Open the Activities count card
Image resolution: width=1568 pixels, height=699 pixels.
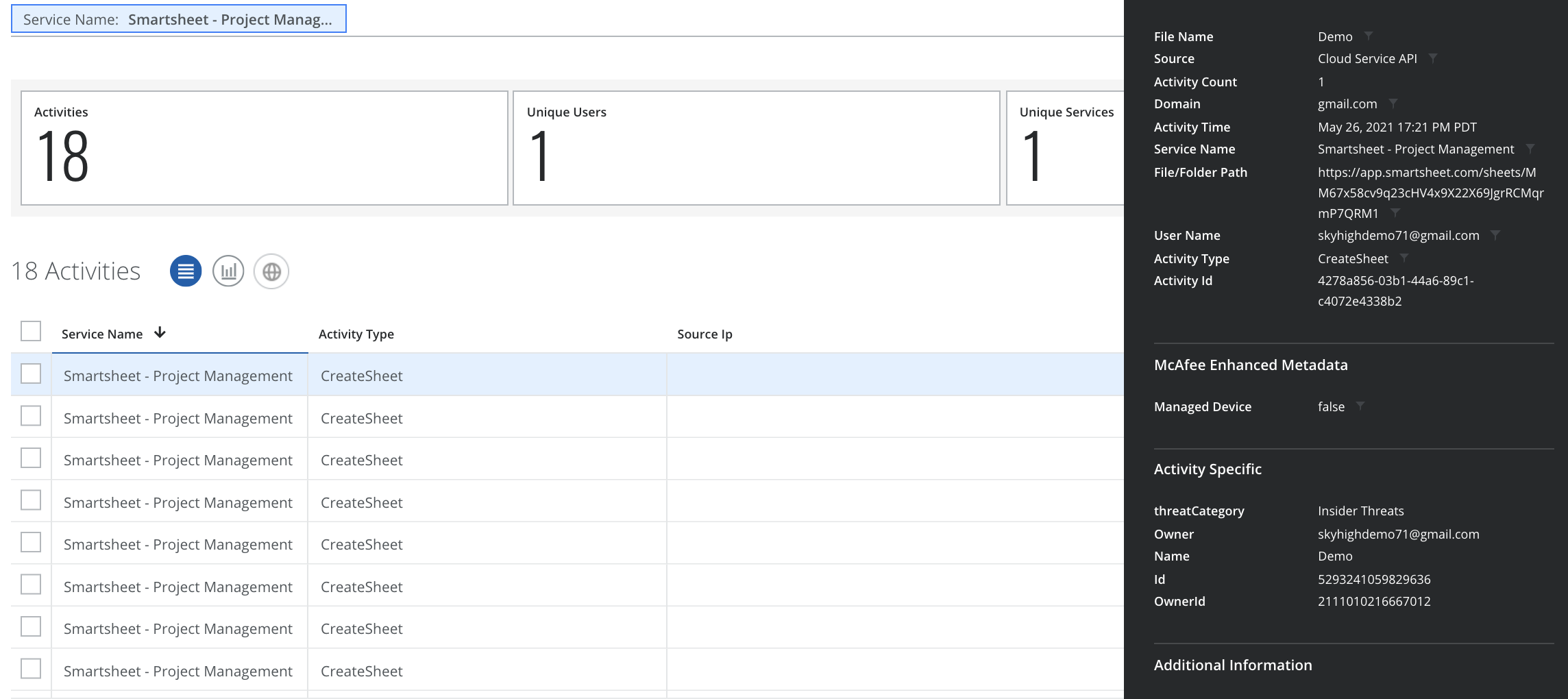tap(265, 148)
